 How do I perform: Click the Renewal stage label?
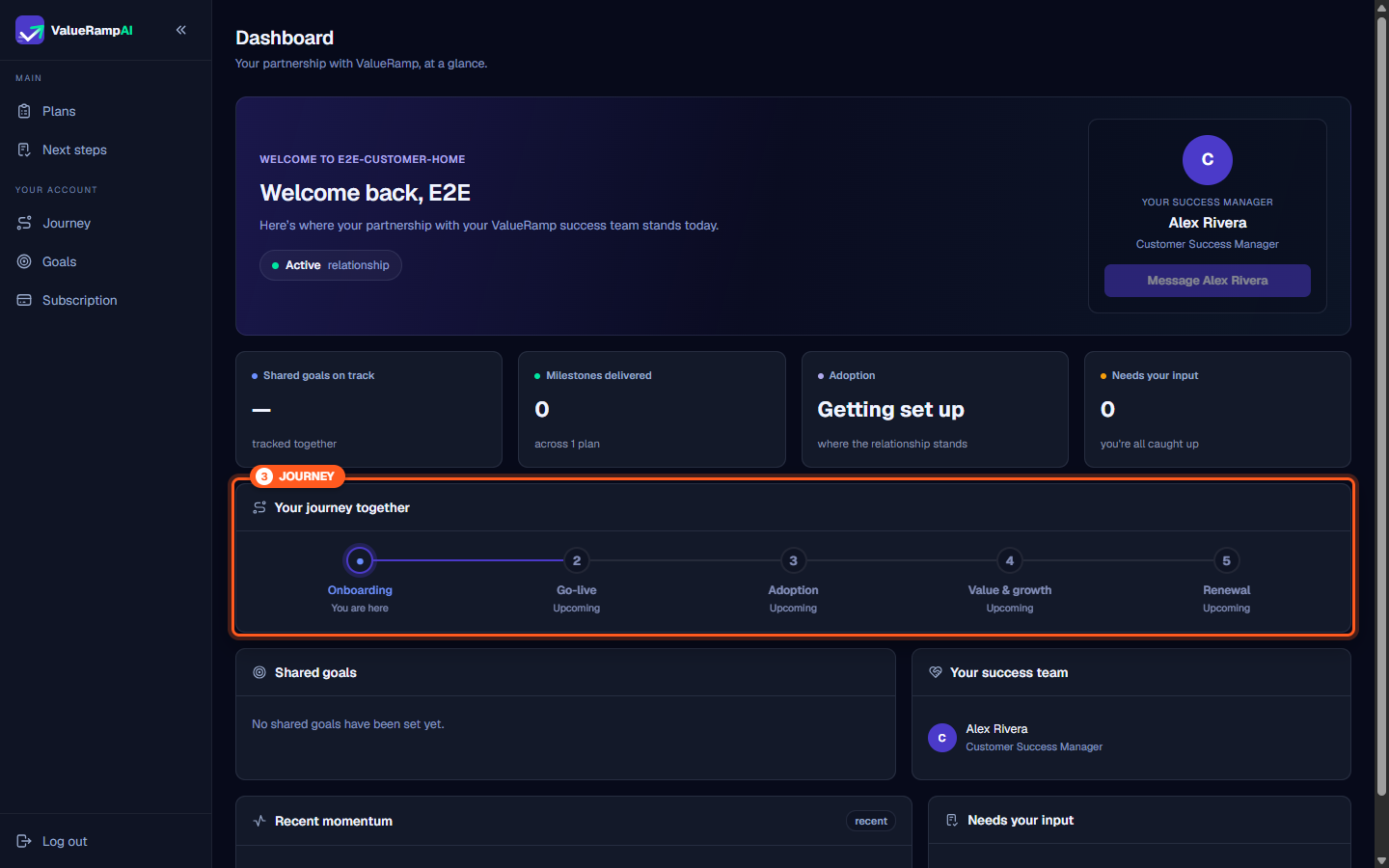point(1227,590)
